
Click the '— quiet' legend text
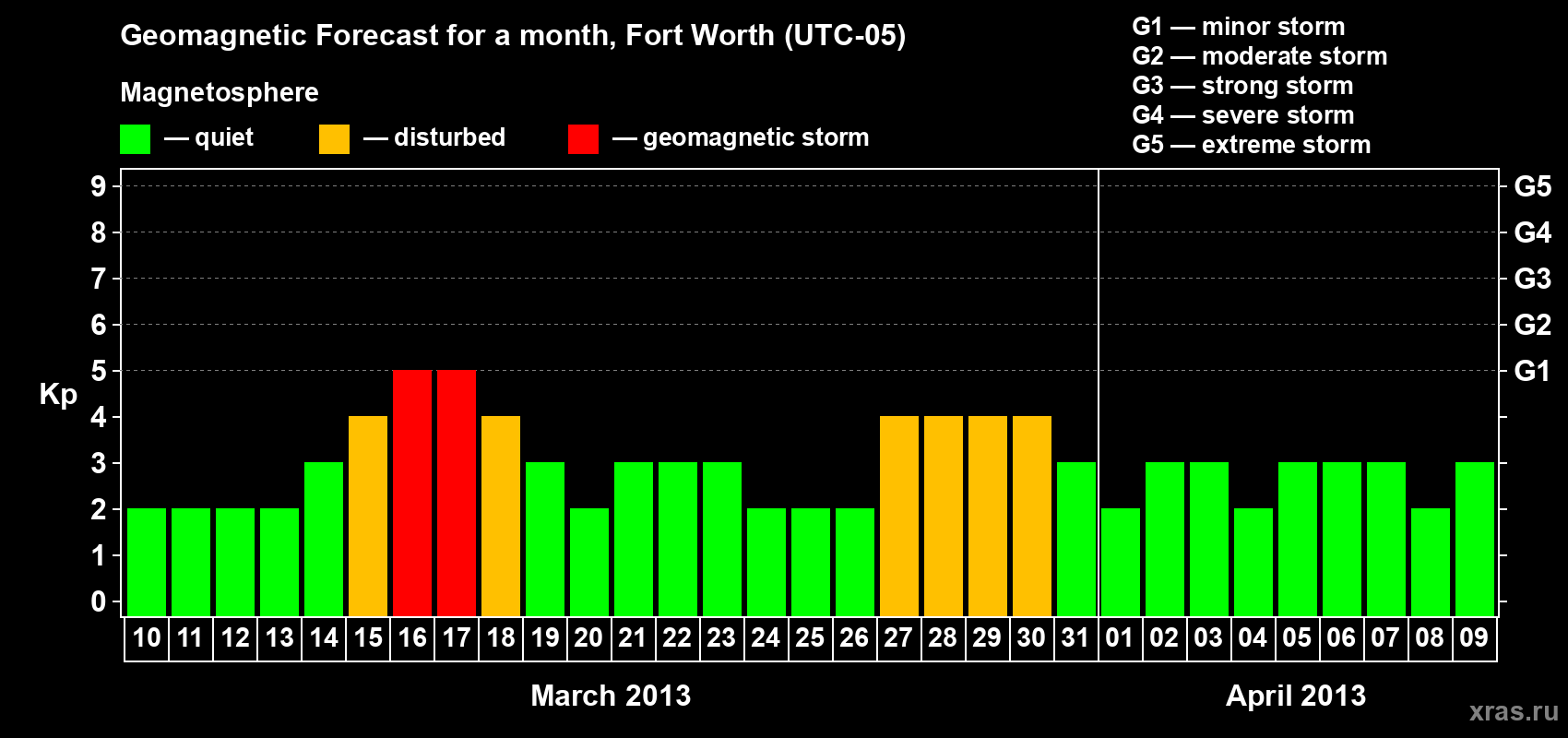(208, 137)
